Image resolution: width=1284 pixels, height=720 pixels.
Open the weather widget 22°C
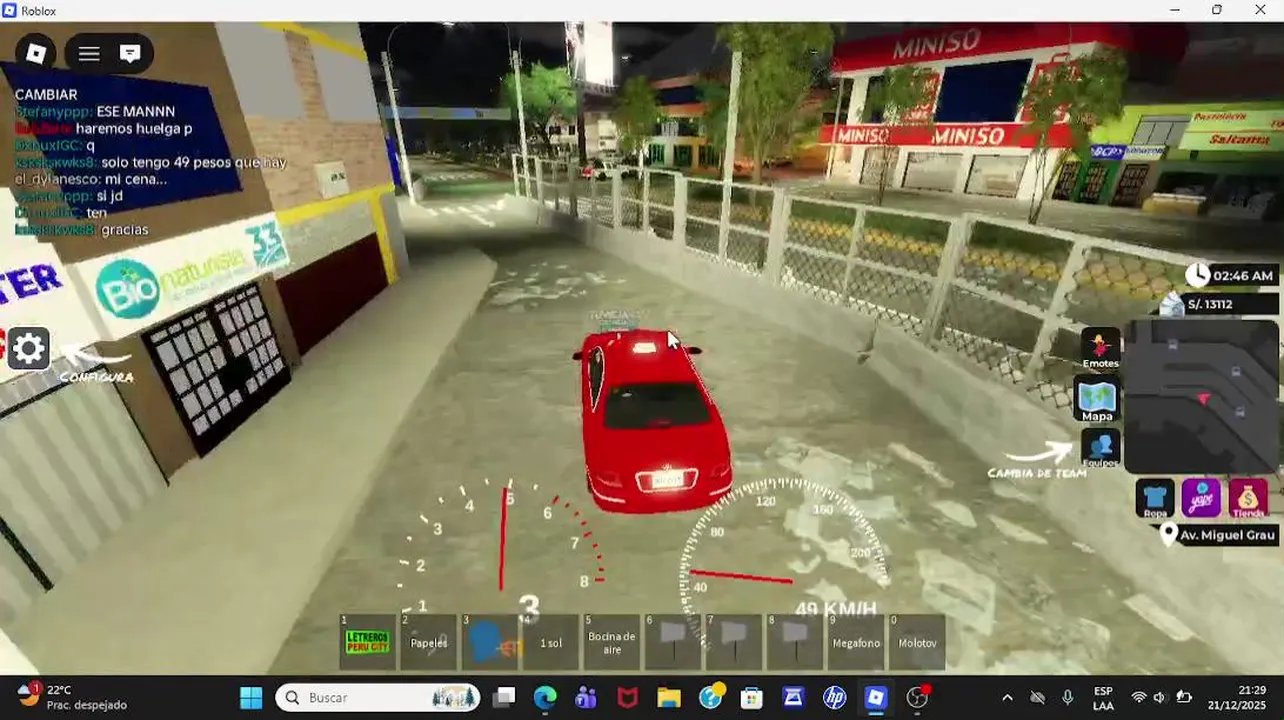click(72, 697)
